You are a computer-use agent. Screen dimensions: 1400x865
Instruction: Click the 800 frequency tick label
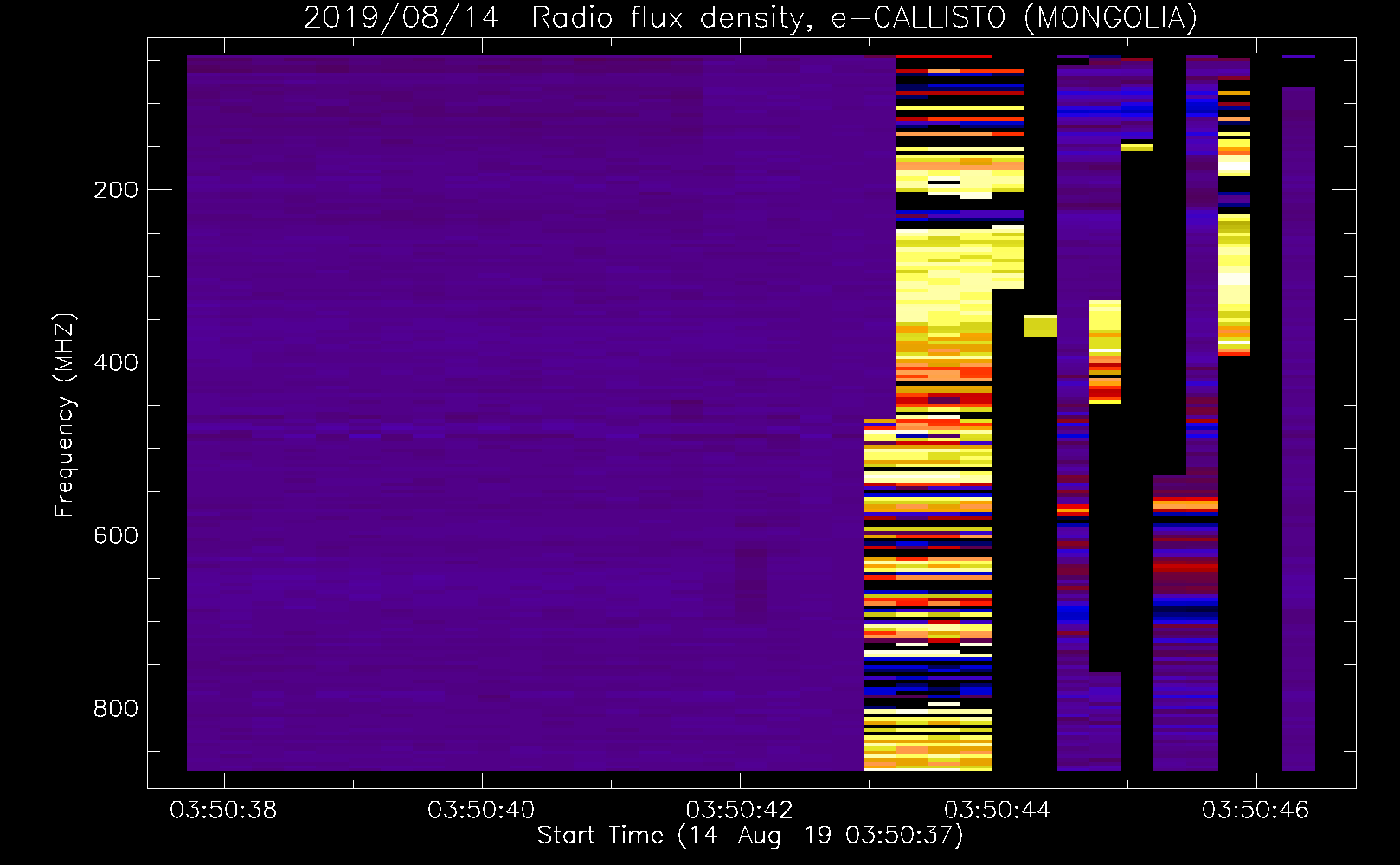point(115,708)
